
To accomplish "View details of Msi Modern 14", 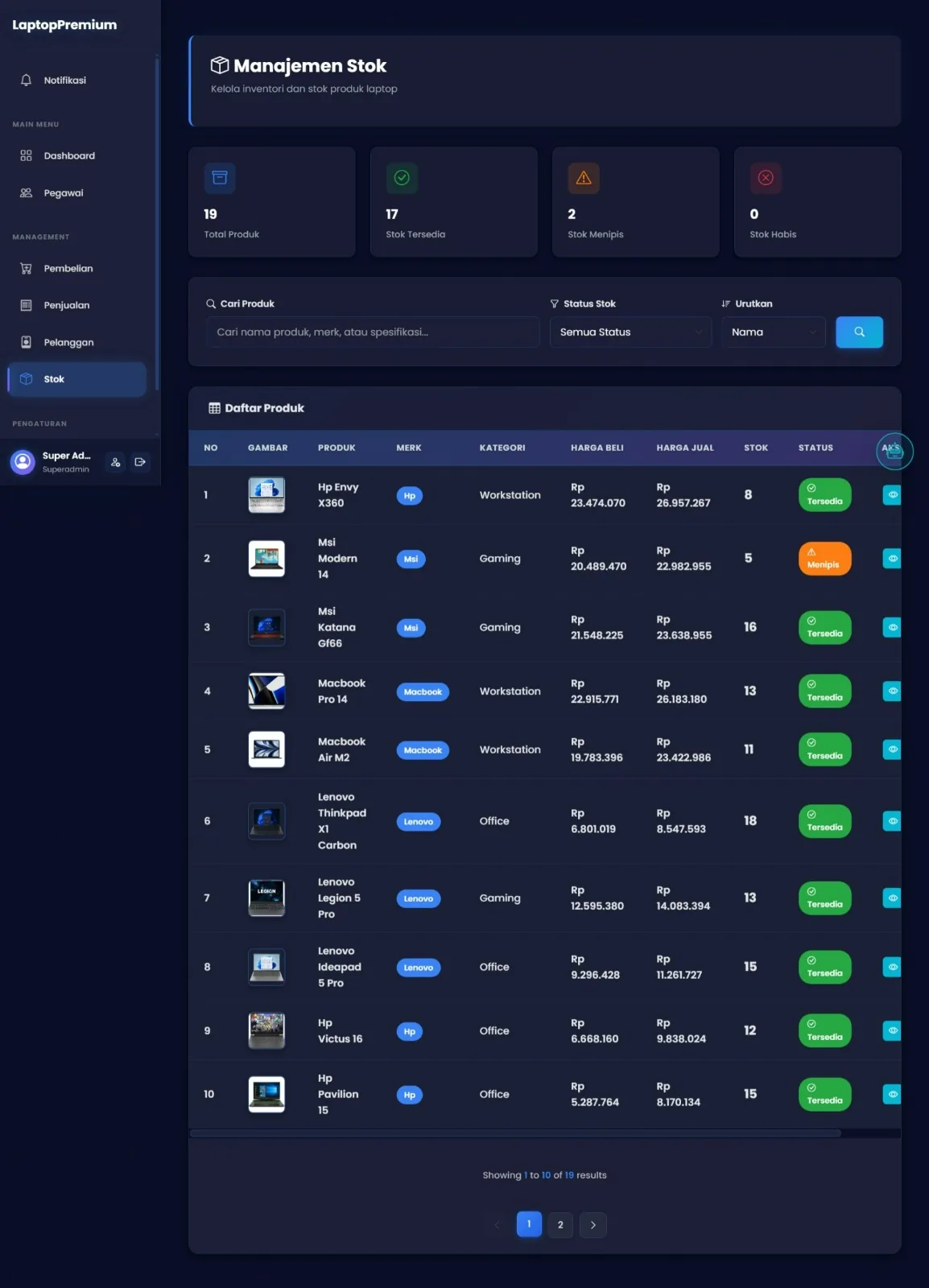I will (x=892, y=559).
